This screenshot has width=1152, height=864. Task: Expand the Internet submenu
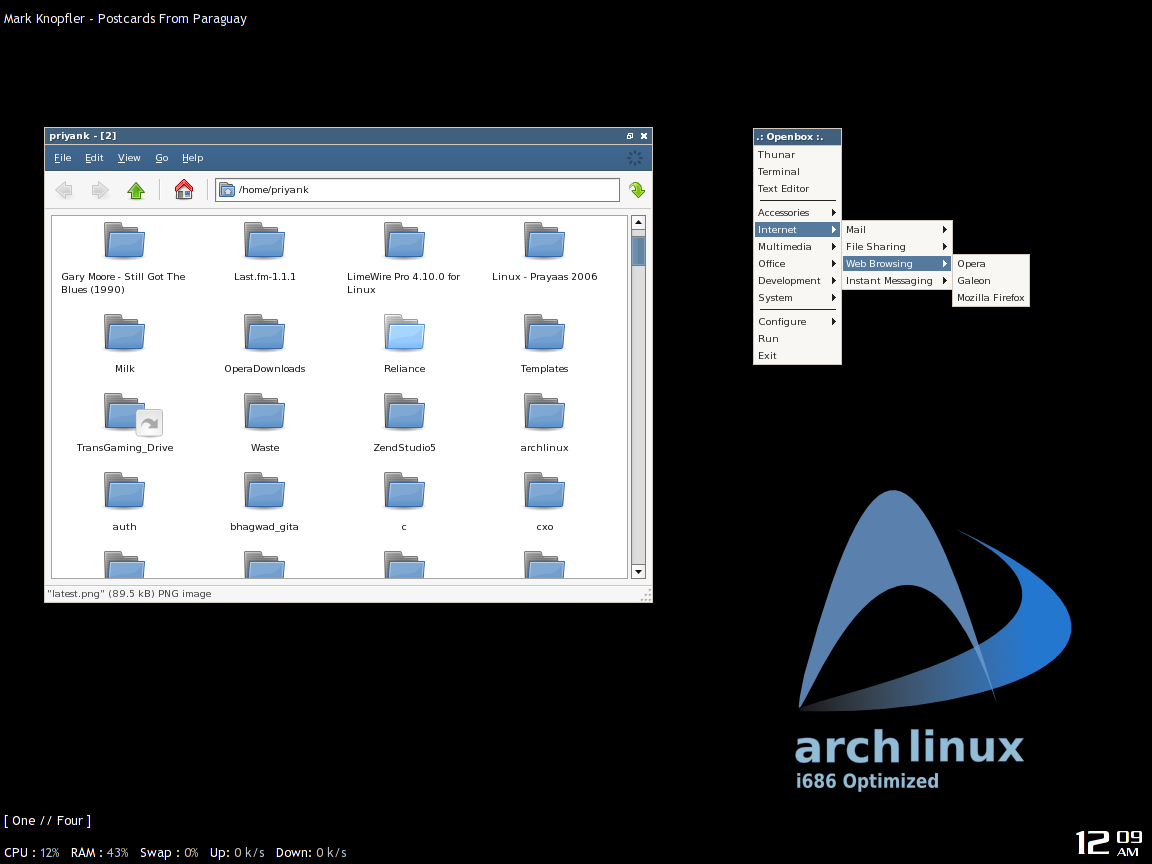797,229
